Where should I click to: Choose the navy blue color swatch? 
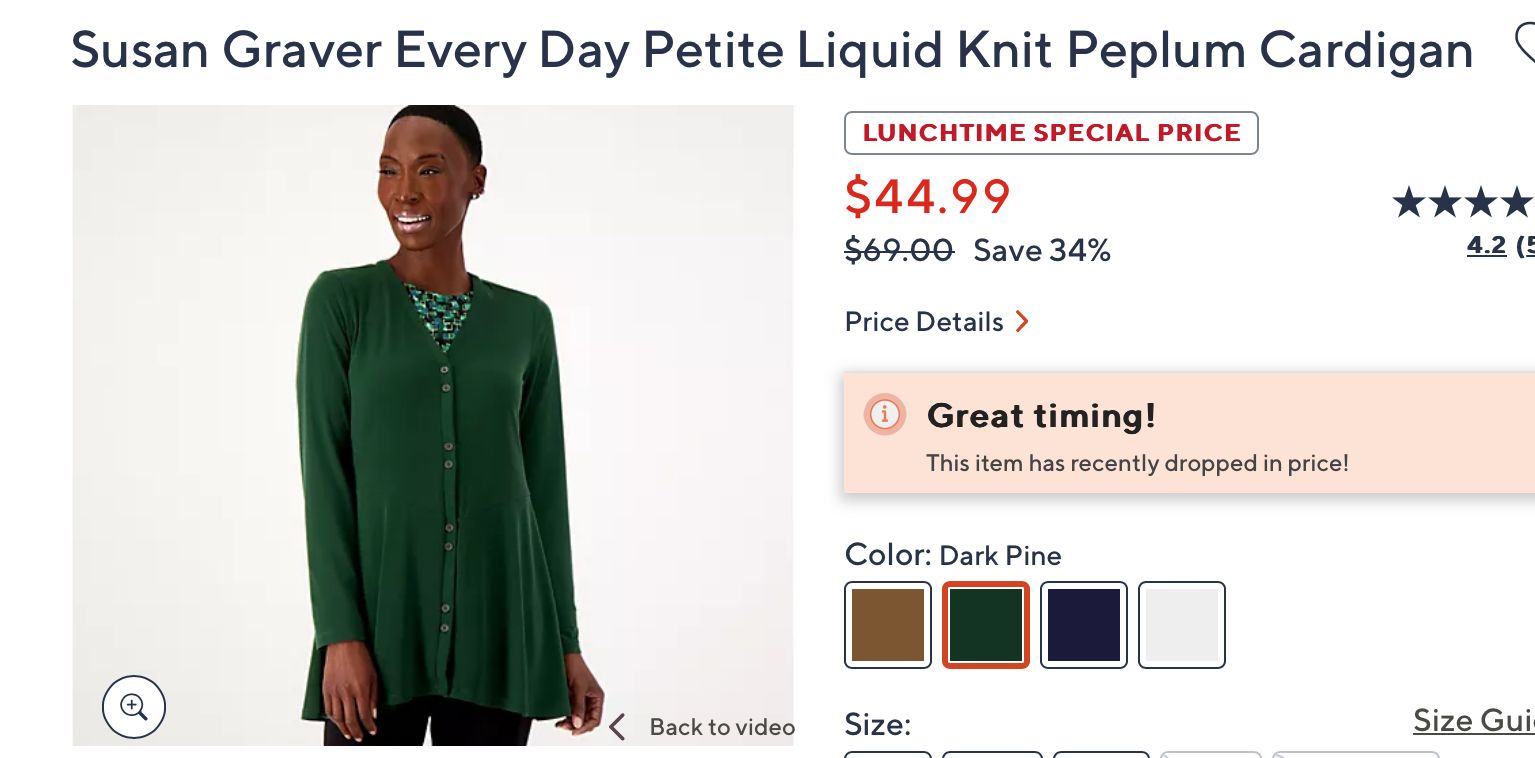coord(1084,625)
